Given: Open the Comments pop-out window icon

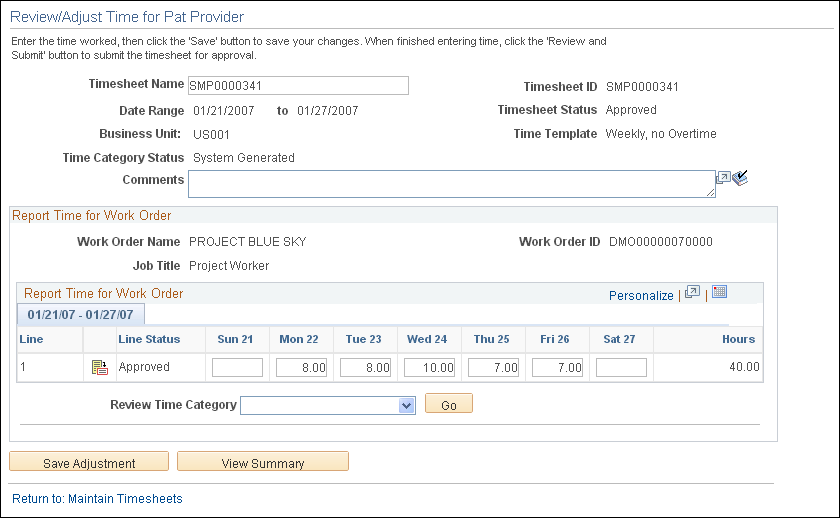Looking at the screenshot, I should coord(723,177).
